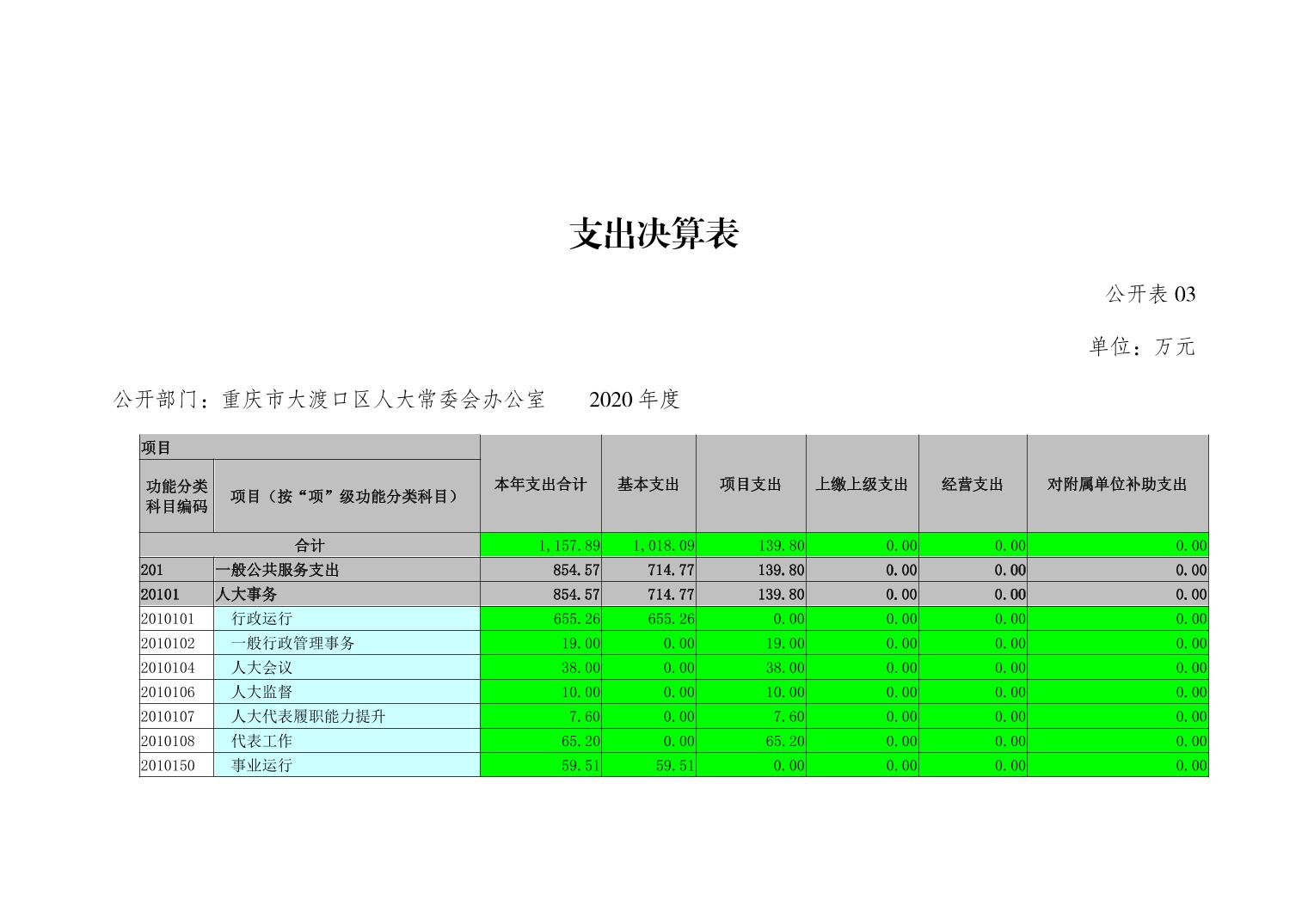Select the 基本支出 column header
Image resolution: width=1308 pixels, height=924 pixels.
point(648,485)
